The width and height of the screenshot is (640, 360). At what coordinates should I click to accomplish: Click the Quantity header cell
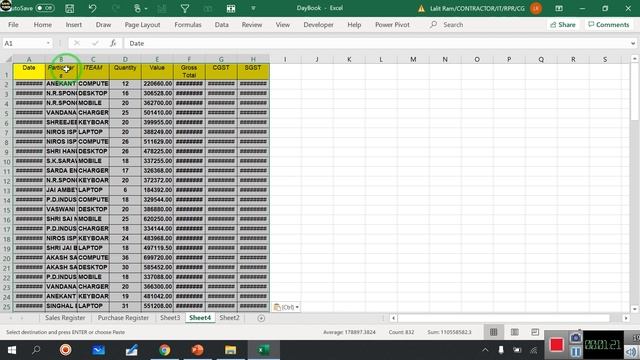tap(125, 71)
